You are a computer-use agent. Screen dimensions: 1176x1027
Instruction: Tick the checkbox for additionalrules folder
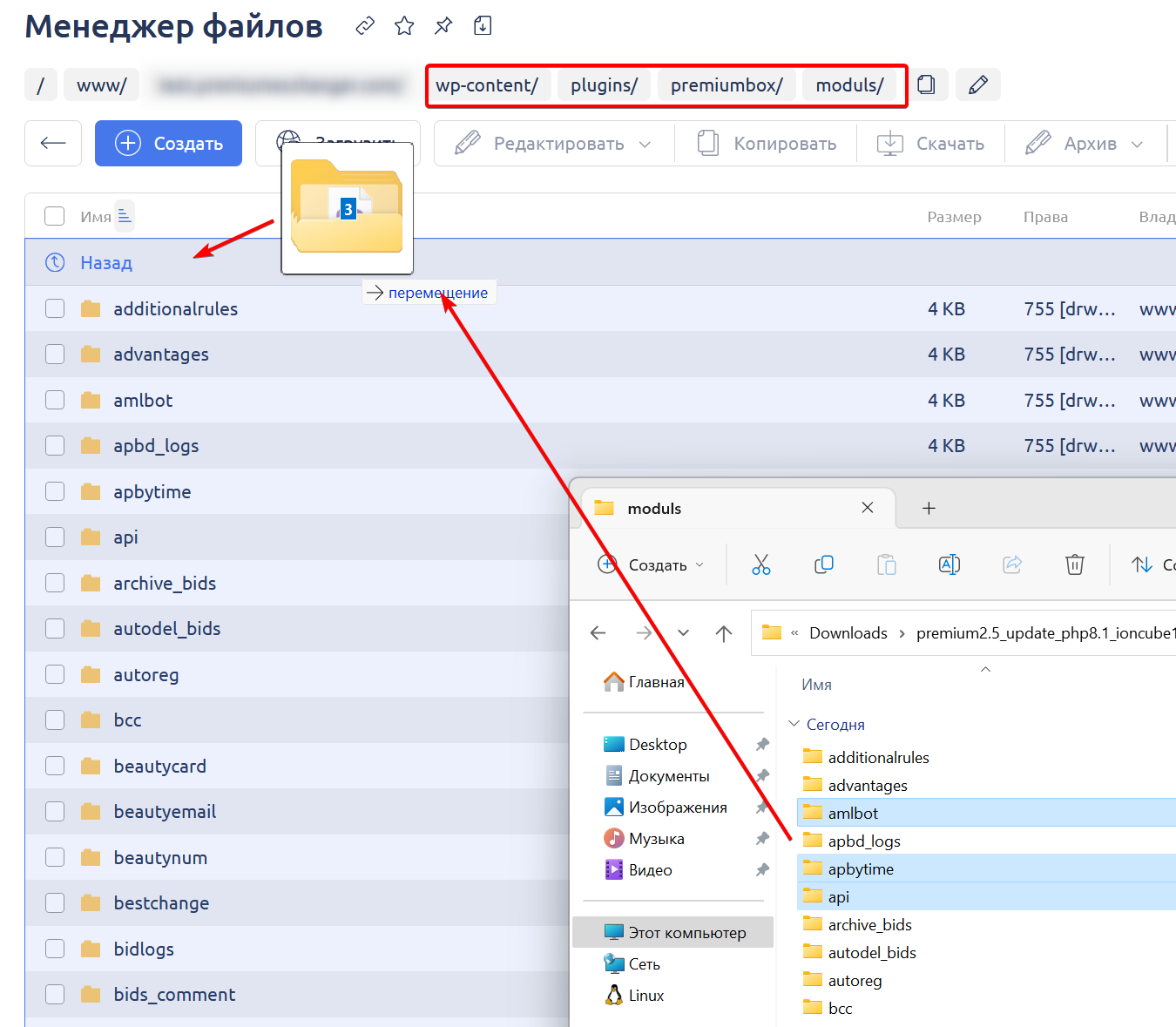pos(55,308)
